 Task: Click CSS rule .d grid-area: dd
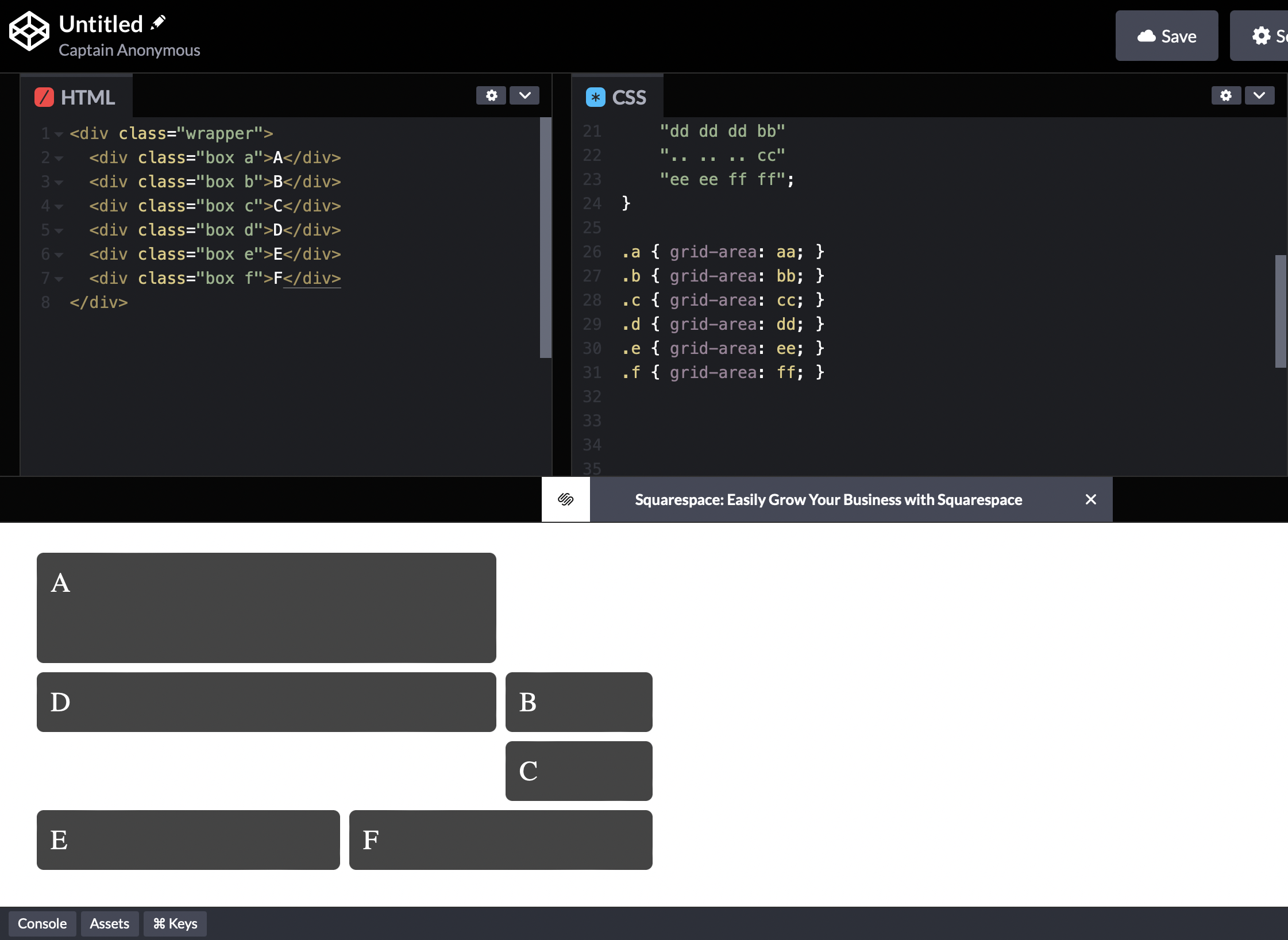[723, 324]
